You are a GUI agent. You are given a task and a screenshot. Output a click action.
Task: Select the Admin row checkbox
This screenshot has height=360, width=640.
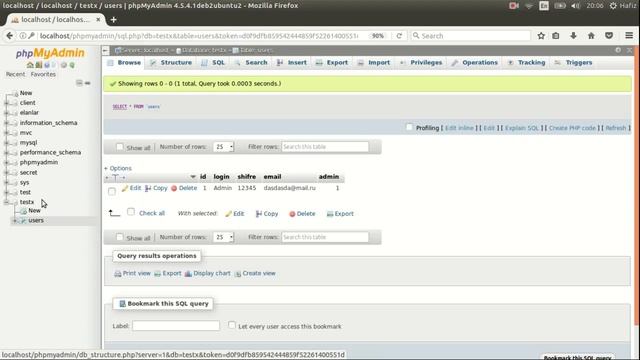[112, 191]
